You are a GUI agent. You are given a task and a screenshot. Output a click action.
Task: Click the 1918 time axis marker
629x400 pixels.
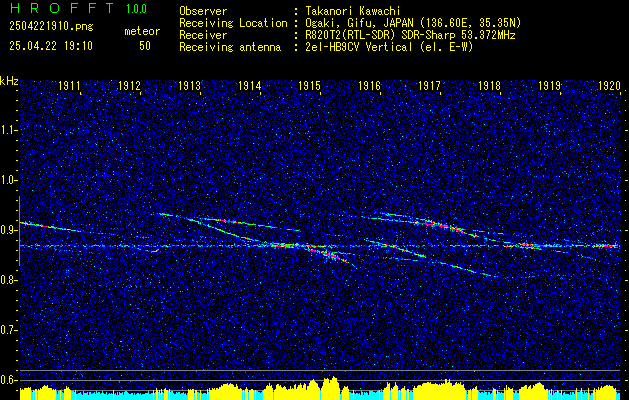pos(489,85)
